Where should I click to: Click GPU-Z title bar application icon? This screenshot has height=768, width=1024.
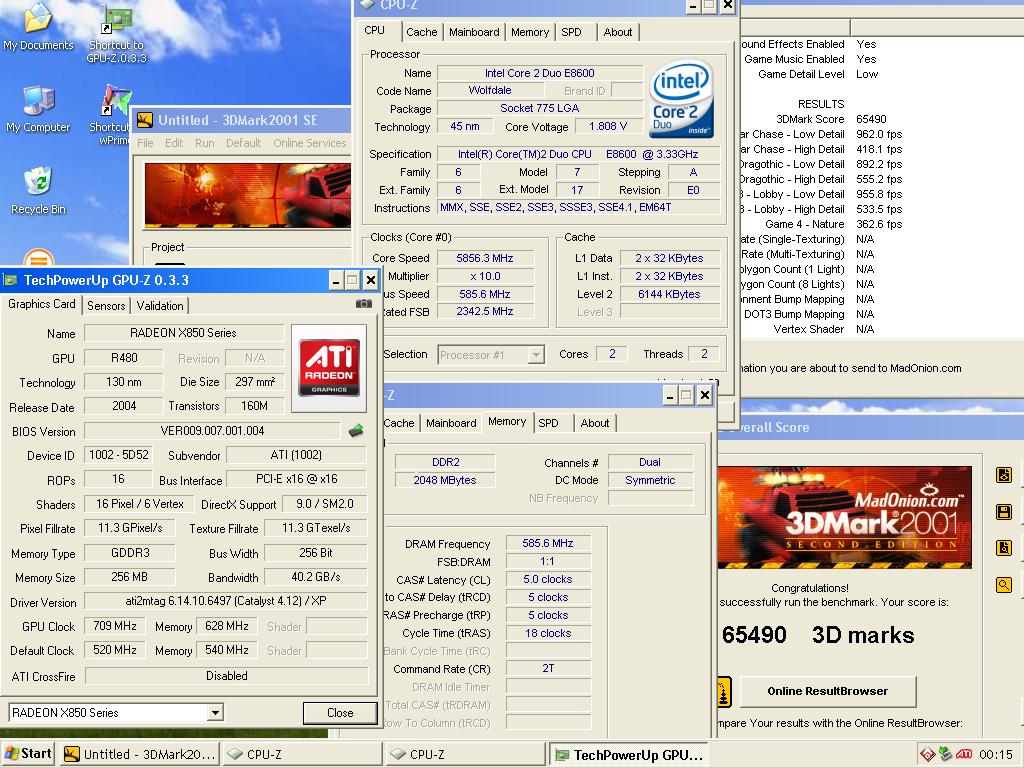pos(10,281)
